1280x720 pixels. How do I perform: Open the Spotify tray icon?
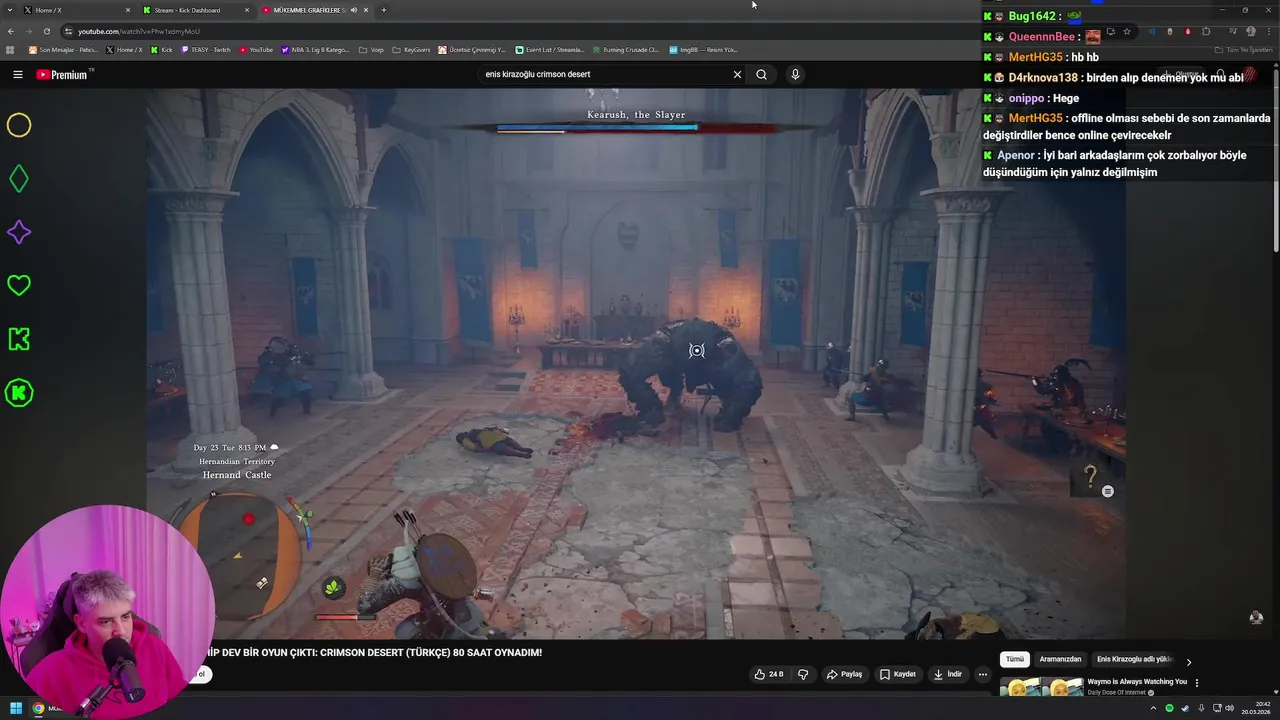1169,708
